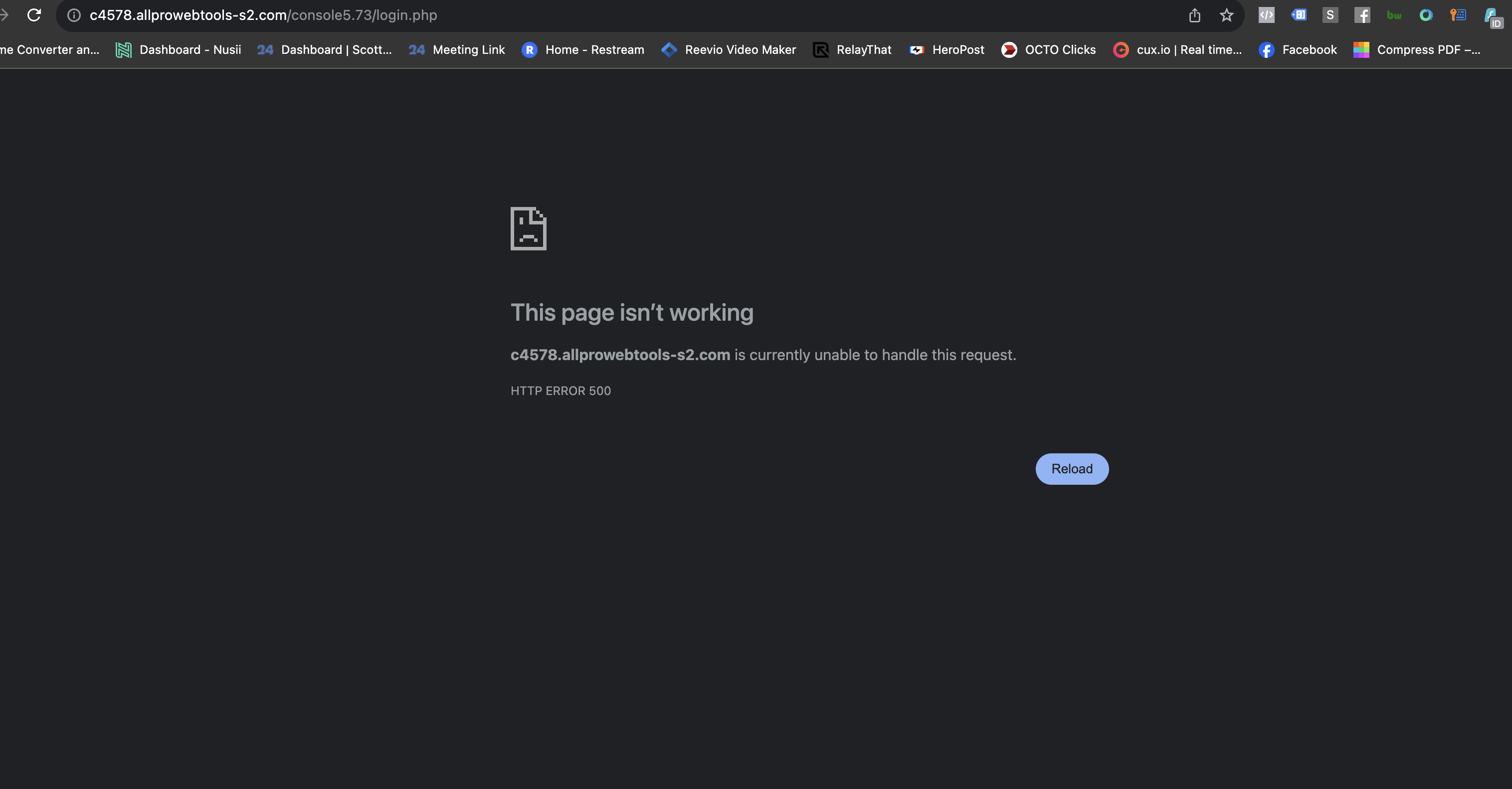Click the forward navigation arrow
Viewport: 1512px width, 789px height.
(x=3, y=15)
